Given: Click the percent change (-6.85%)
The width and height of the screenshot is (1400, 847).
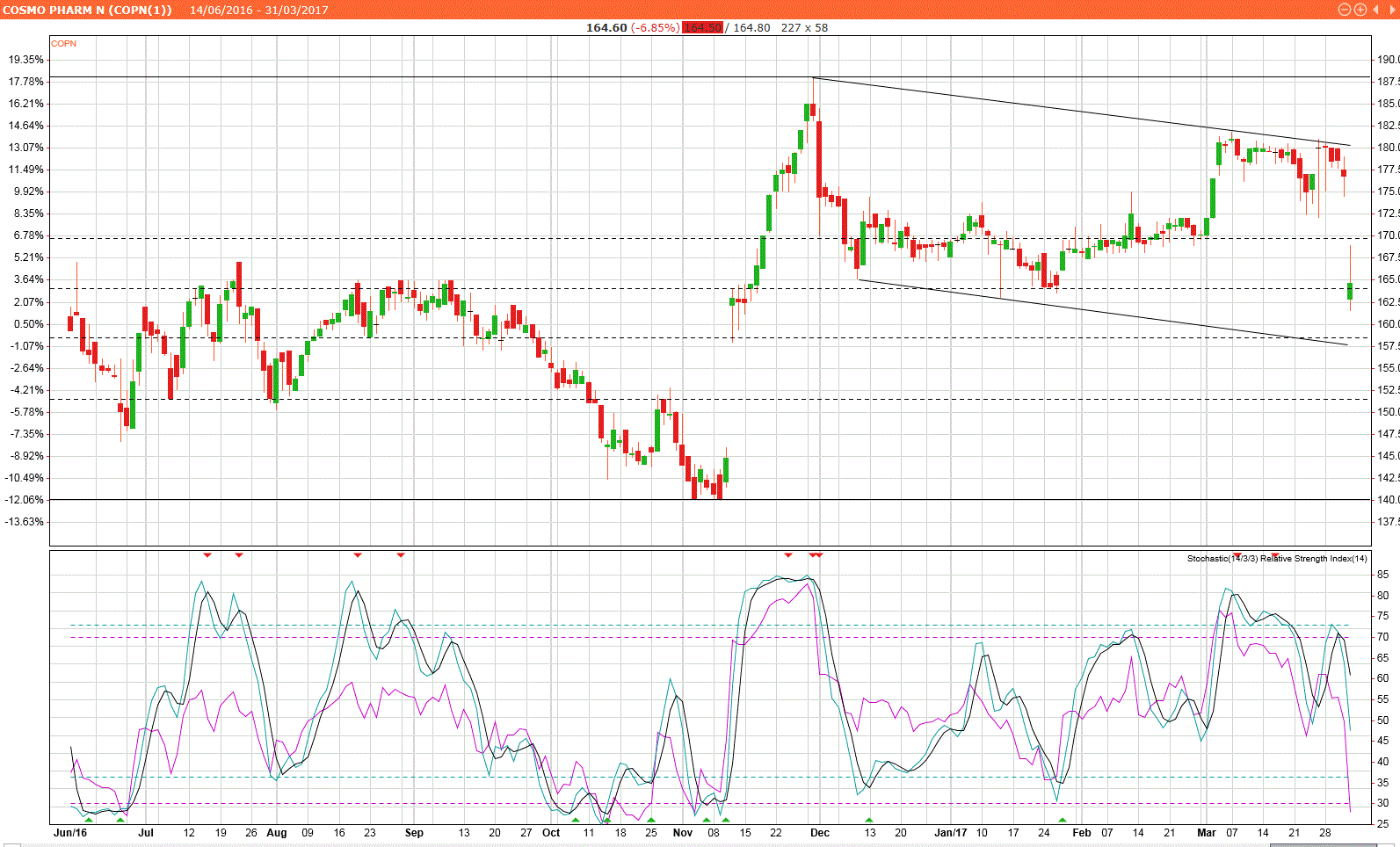Looking at the screenshot, I should (x=655, y=27).
